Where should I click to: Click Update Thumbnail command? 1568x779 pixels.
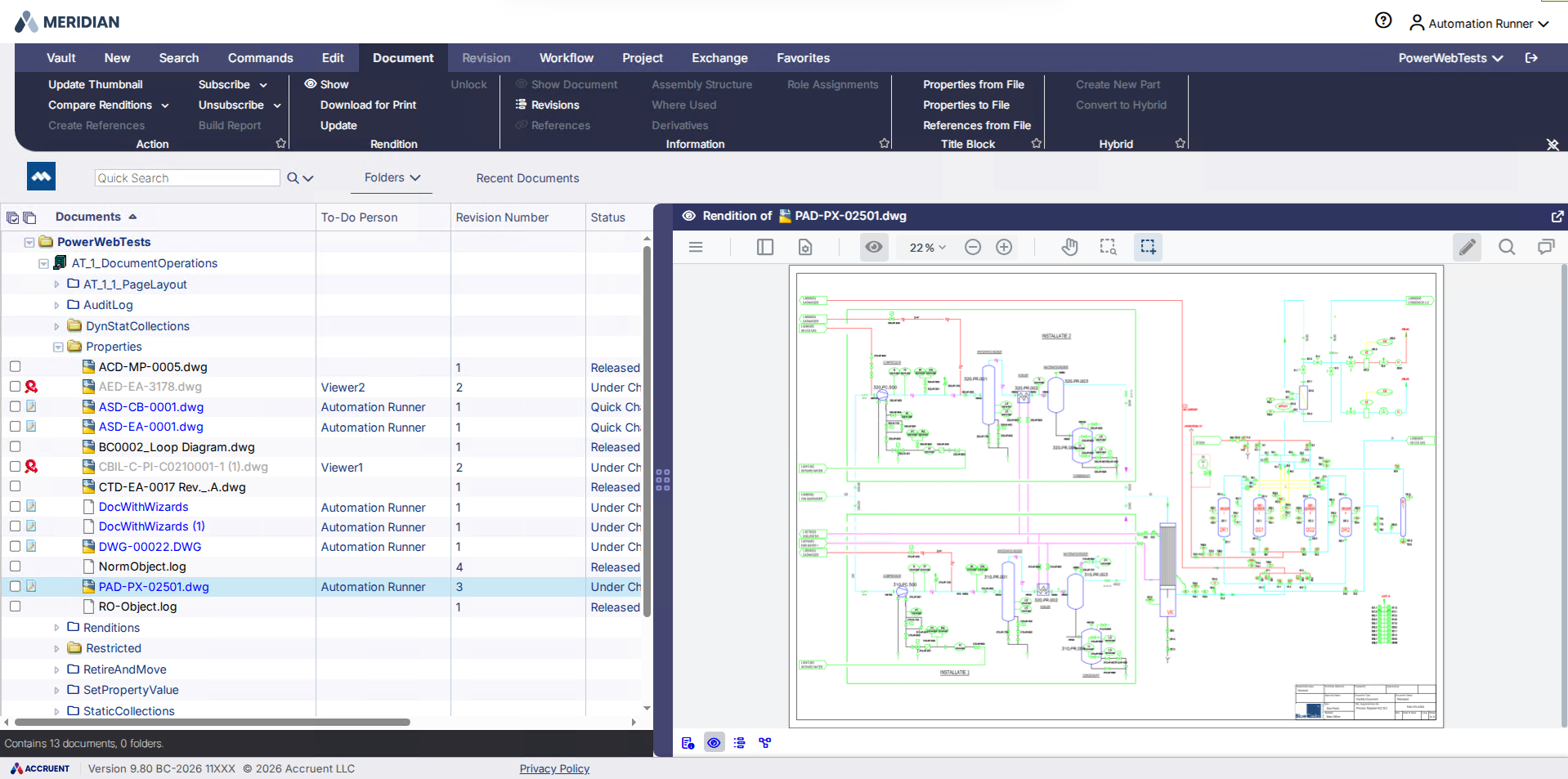[x=95, y=84]
